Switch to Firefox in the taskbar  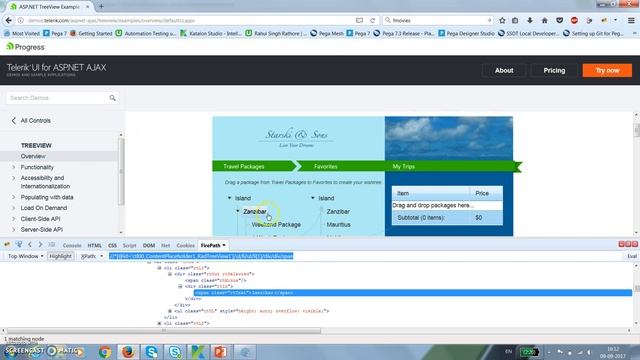point(128,352)
